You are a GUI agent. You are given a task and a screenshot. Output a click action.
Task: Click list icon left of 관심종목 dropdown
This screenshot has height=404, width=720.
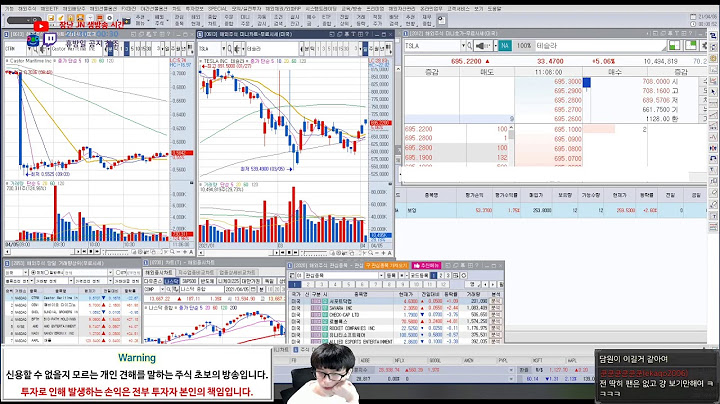coord(292,275)
